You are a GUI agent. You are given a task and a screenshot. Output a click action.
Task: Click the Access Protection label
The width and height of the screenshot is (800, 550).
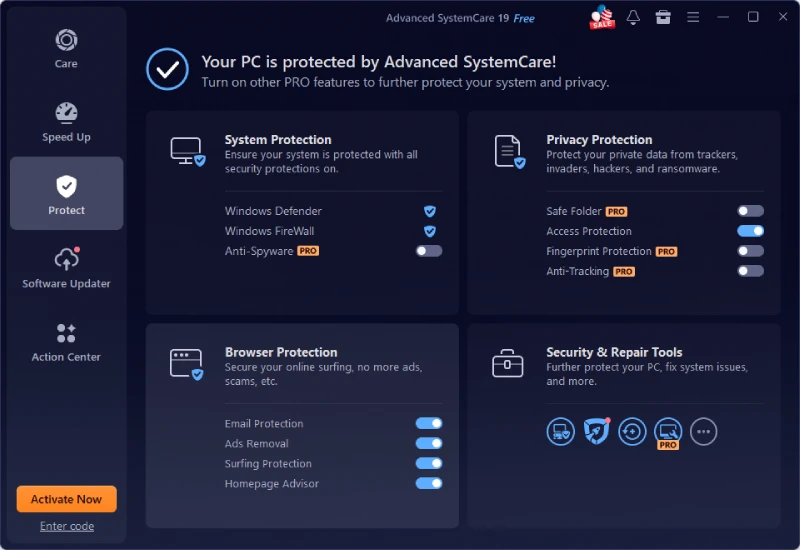pos(589,231)
